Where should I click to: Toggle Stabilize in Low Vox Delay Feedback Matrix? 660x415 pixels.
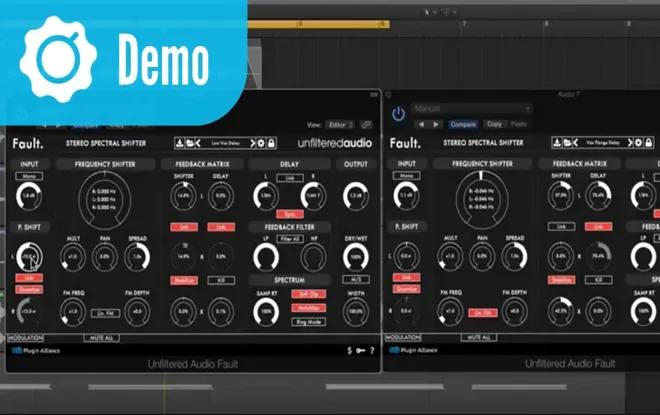pyautogui.click(x=184, y=280)
